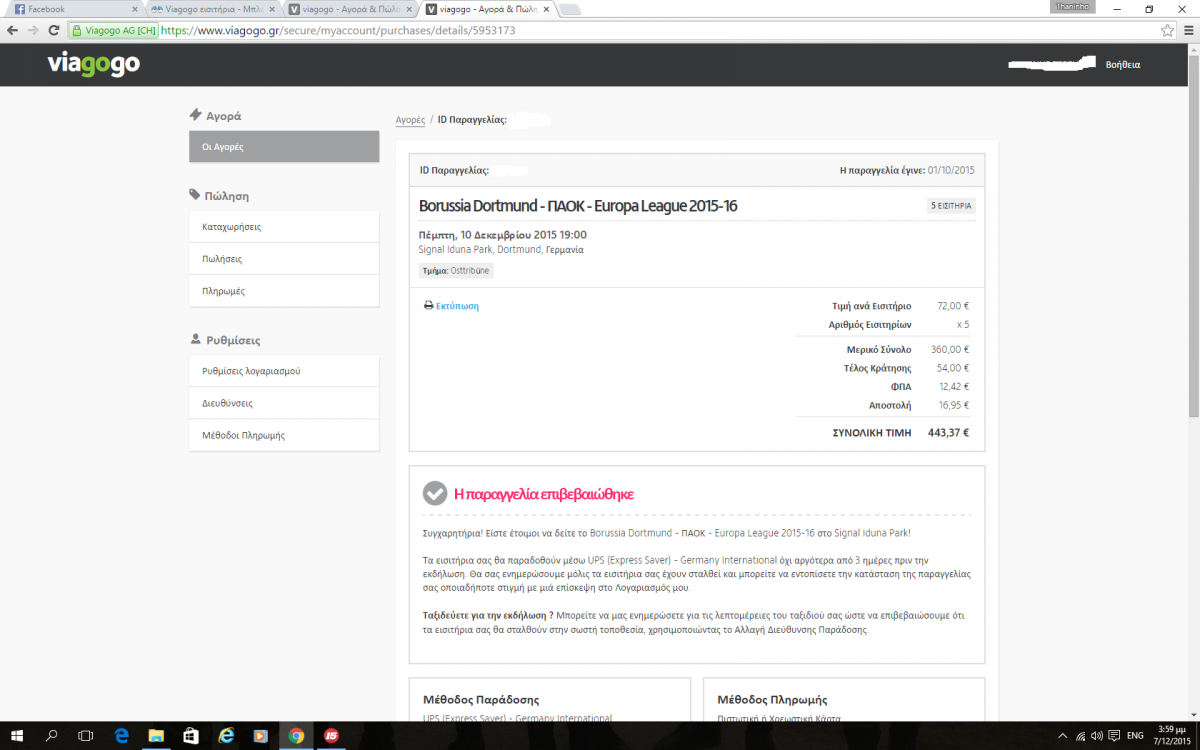Click the Τμήμα: Osttribüne tag

[456, 270]
